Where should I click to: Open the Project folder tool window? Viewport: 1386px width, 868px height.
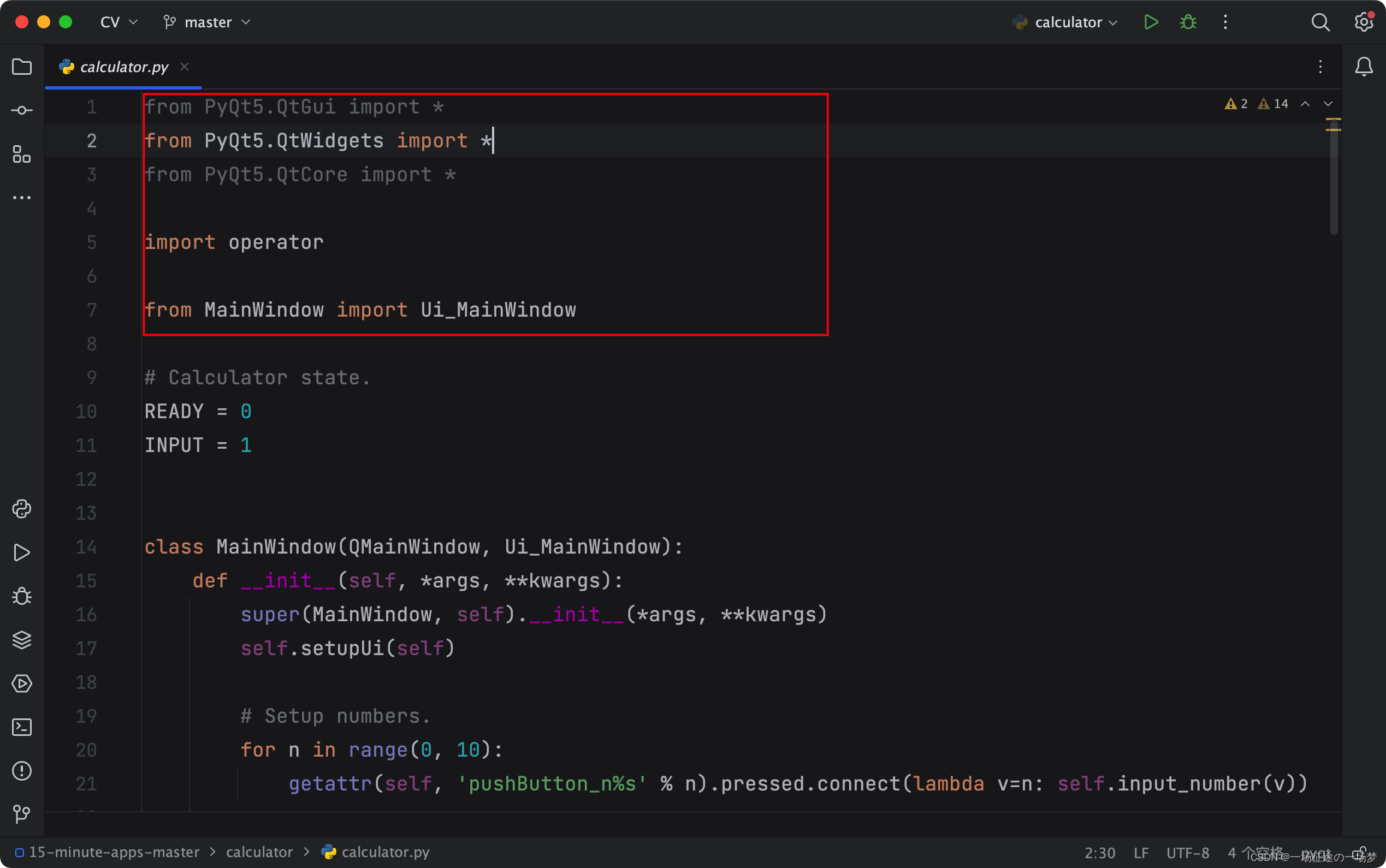22,67
